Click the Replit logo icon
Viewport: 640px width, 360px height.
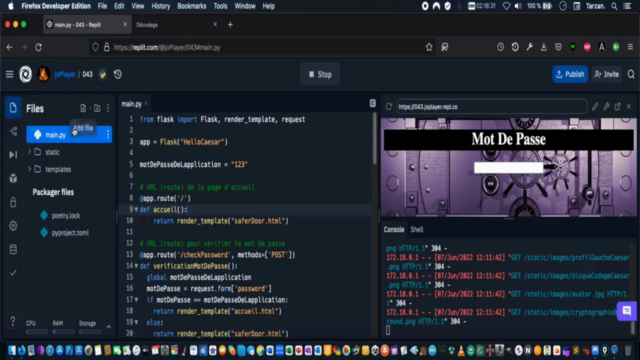tap(25, 74)
